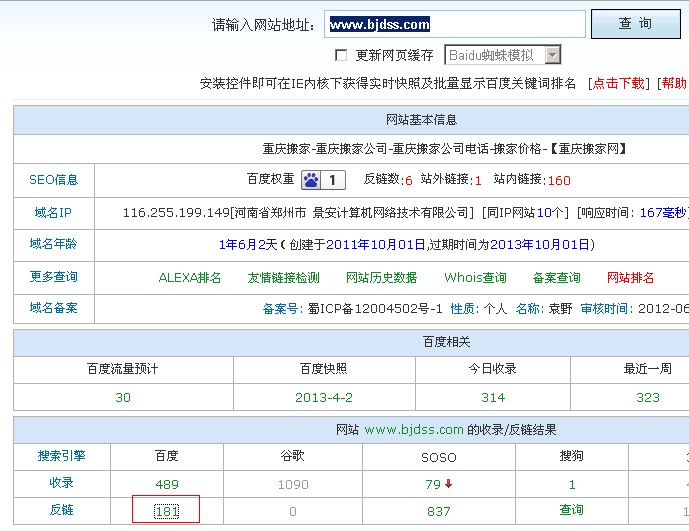Click the 点击下载 link
This screenshot has height=531, width=689.
619,84
